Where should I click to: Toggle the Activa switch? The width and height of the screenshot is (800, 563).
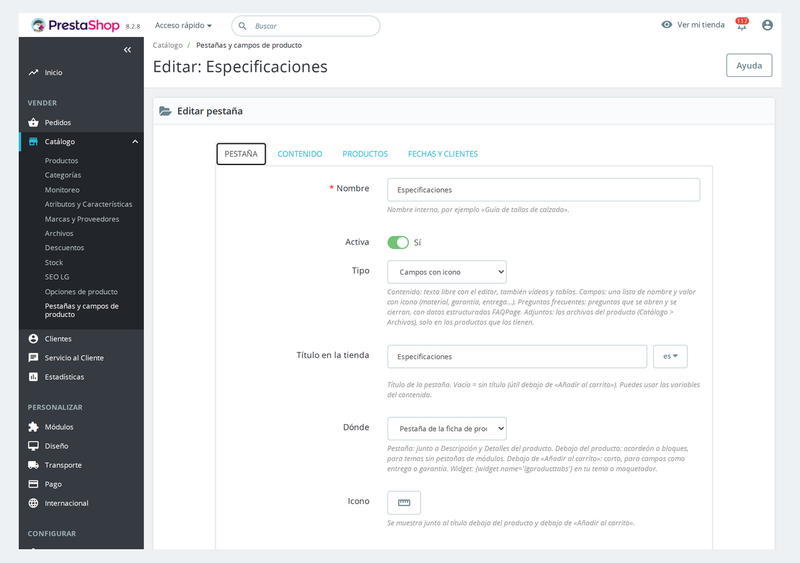pyautogui.click(x=398, y=242)
